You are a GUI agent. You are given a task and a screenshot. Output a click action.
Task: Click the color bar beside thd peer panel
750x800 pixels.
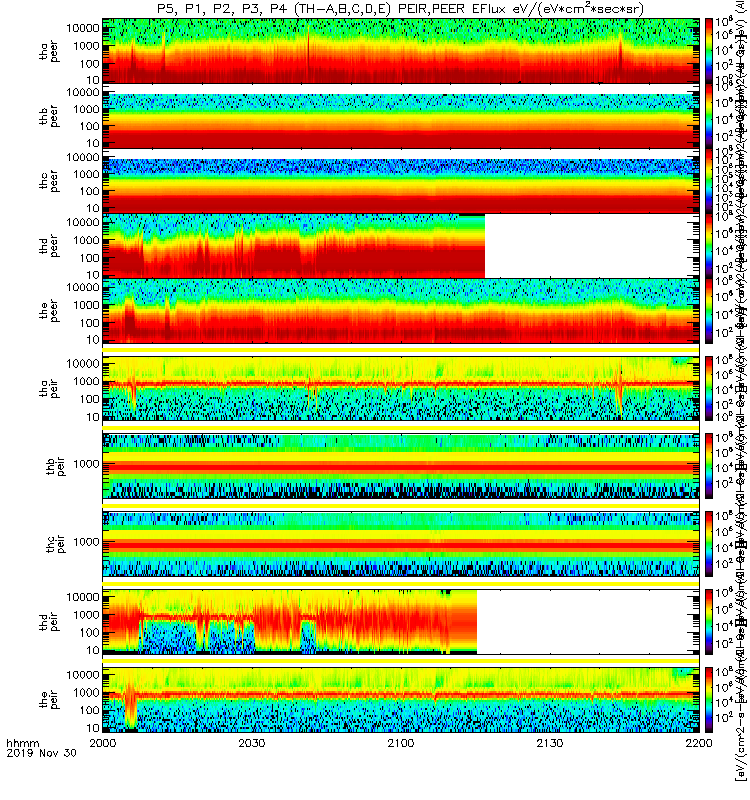pos(709,245)
